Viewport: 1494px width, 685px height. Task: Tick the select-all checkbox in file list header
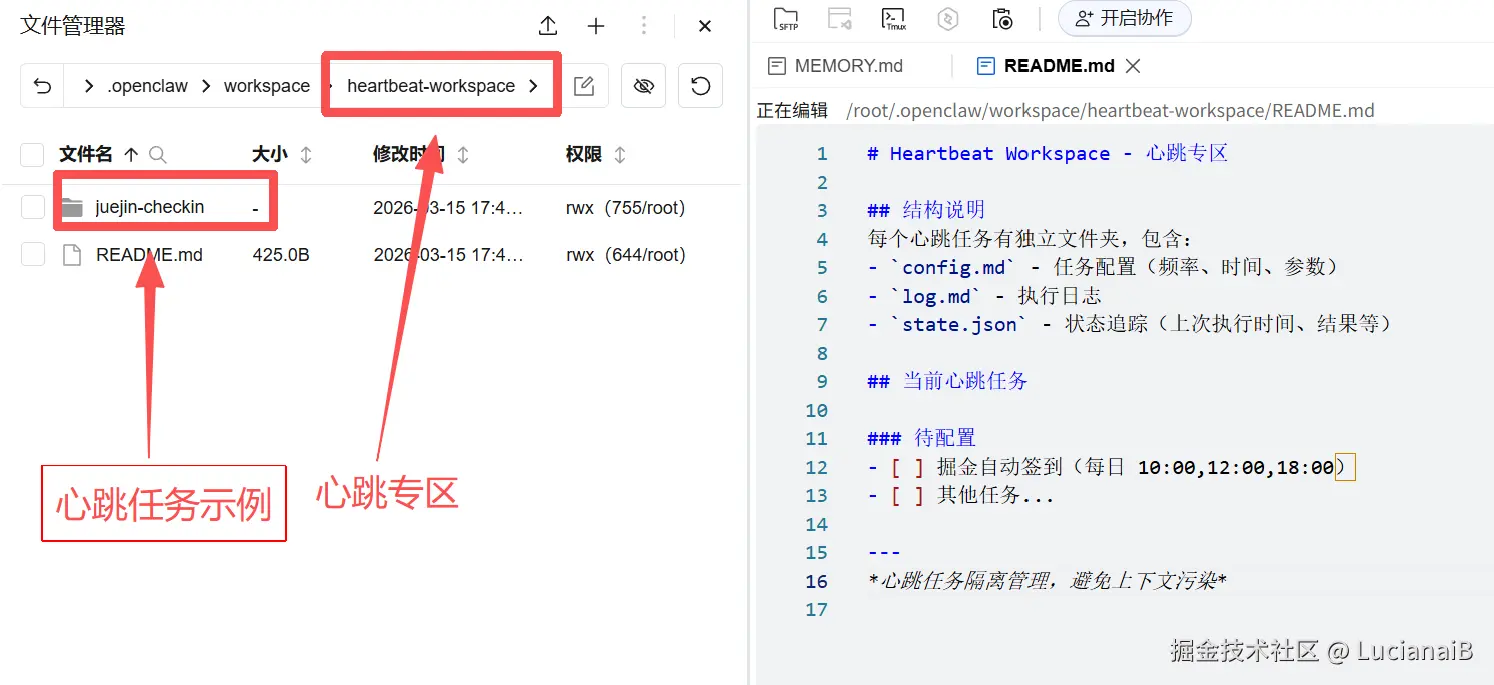pos(33,154)
